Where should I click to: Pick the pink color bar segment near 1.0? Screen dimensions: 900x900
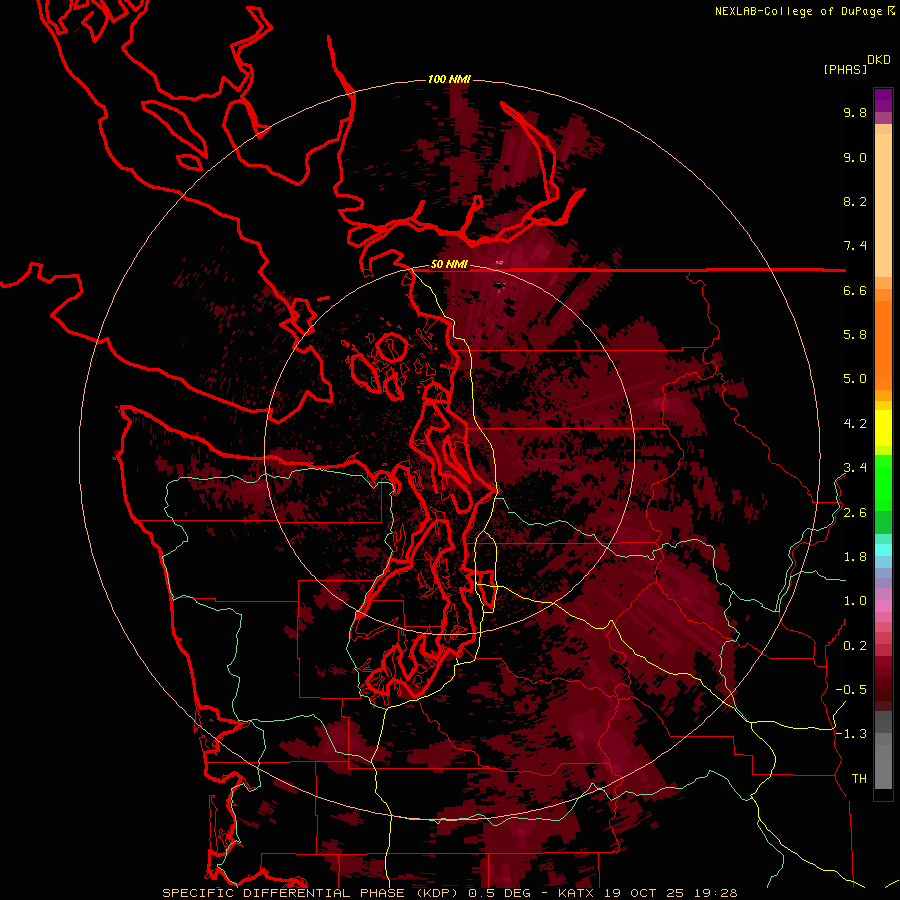pos(883,606)
